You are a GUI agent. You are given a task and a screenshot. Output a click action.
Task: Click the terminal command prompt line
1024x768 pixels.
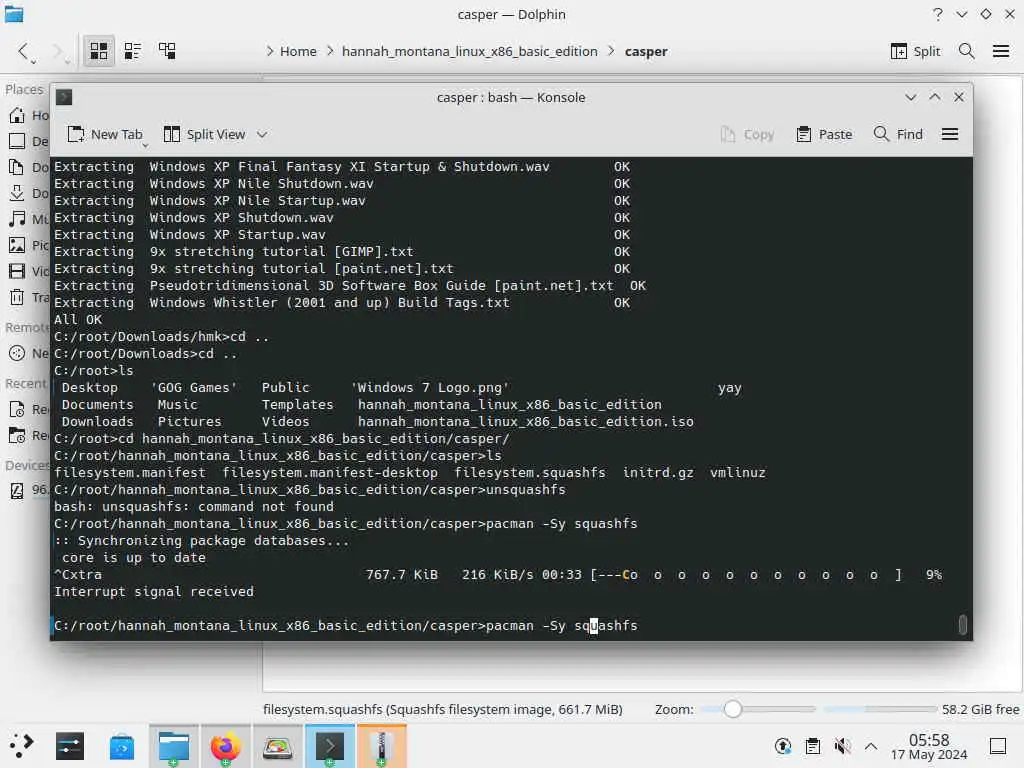[x=345, y=626]
